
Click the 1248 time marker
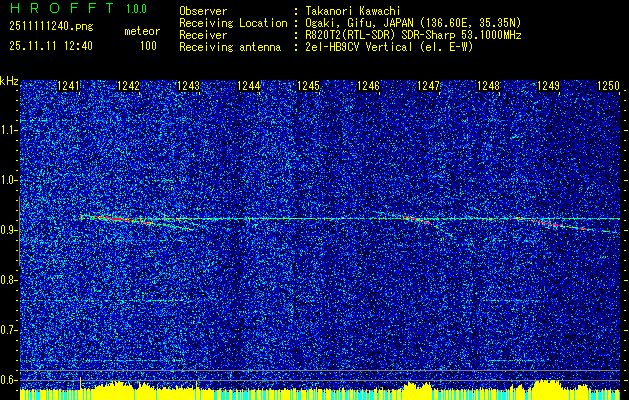[x=489, y=85]
